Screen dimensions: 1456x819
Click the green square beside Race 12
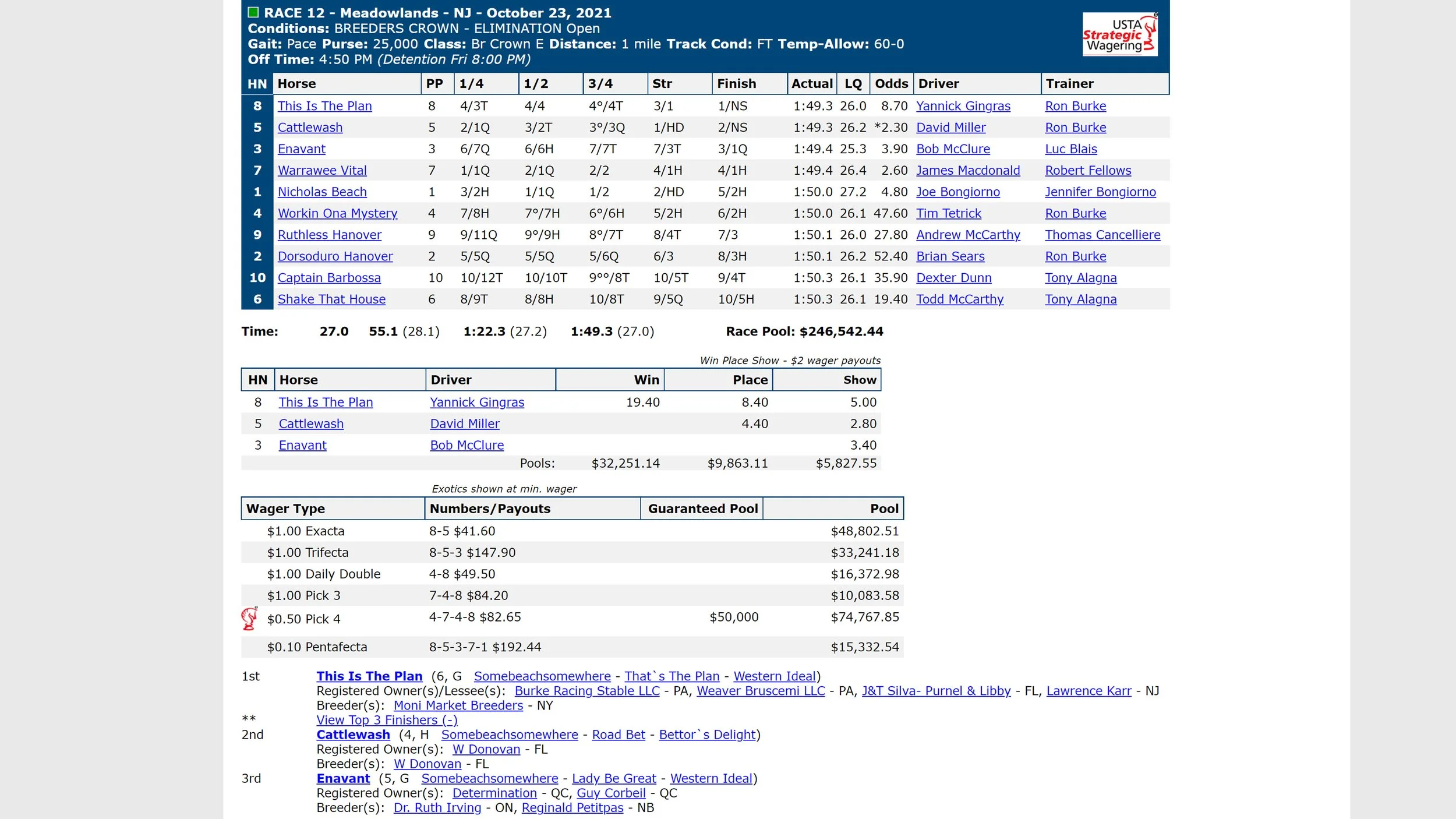tap(253, 12)
